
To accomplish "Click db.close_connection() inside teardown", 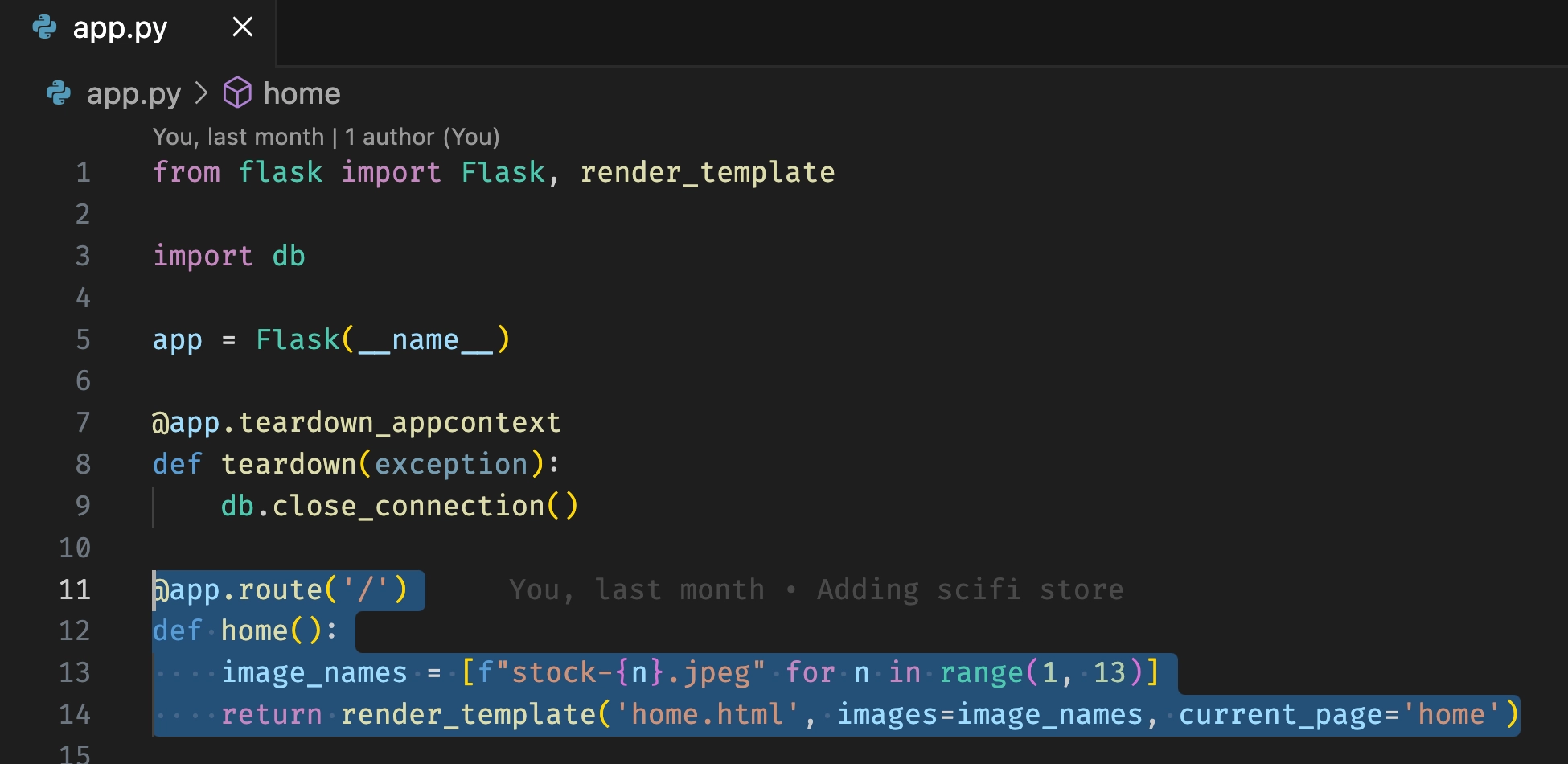I will click(398, 505).
